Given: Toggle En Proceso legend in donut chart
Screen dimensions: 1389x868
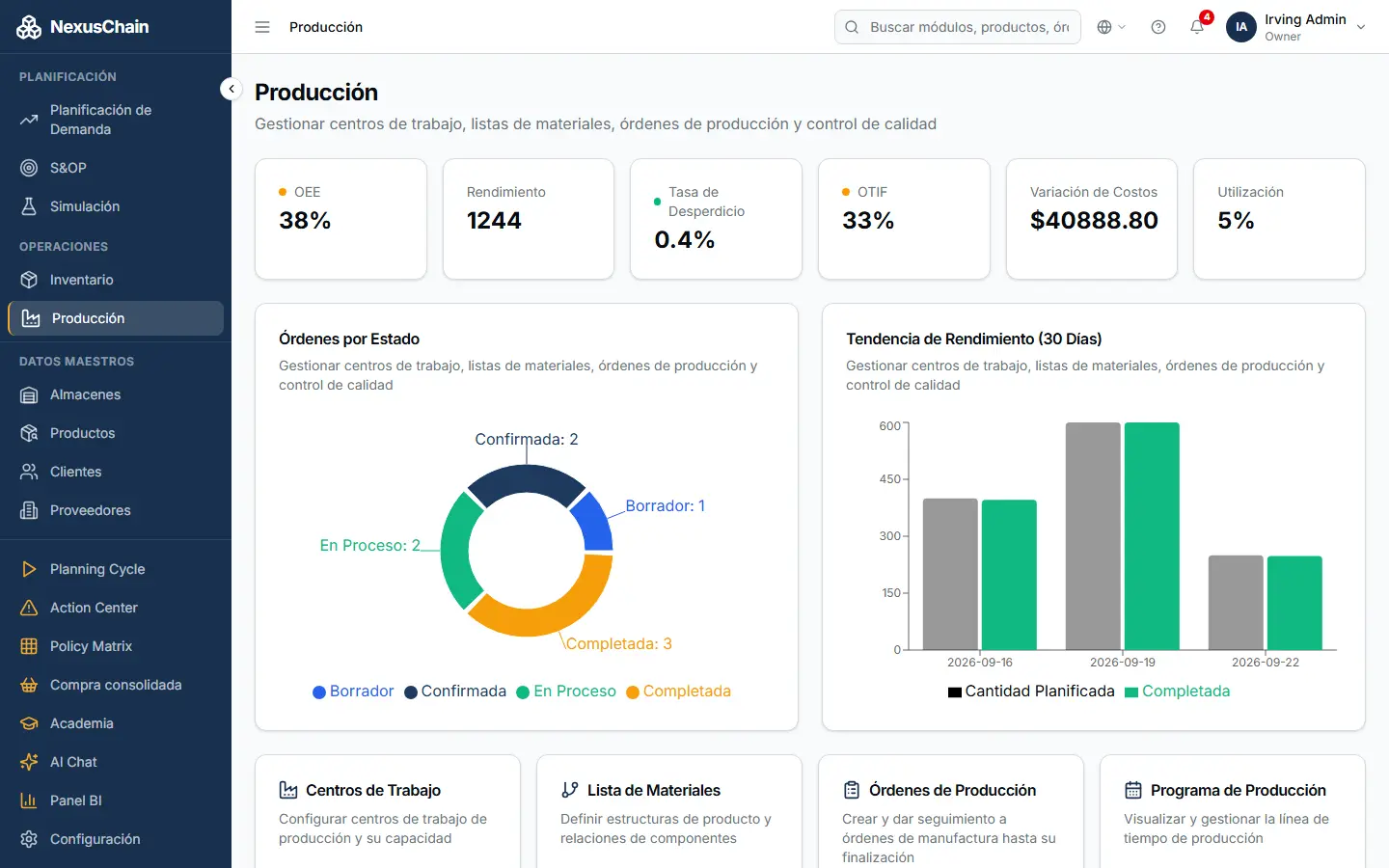Looking at the screenshot, I should 566,692.
